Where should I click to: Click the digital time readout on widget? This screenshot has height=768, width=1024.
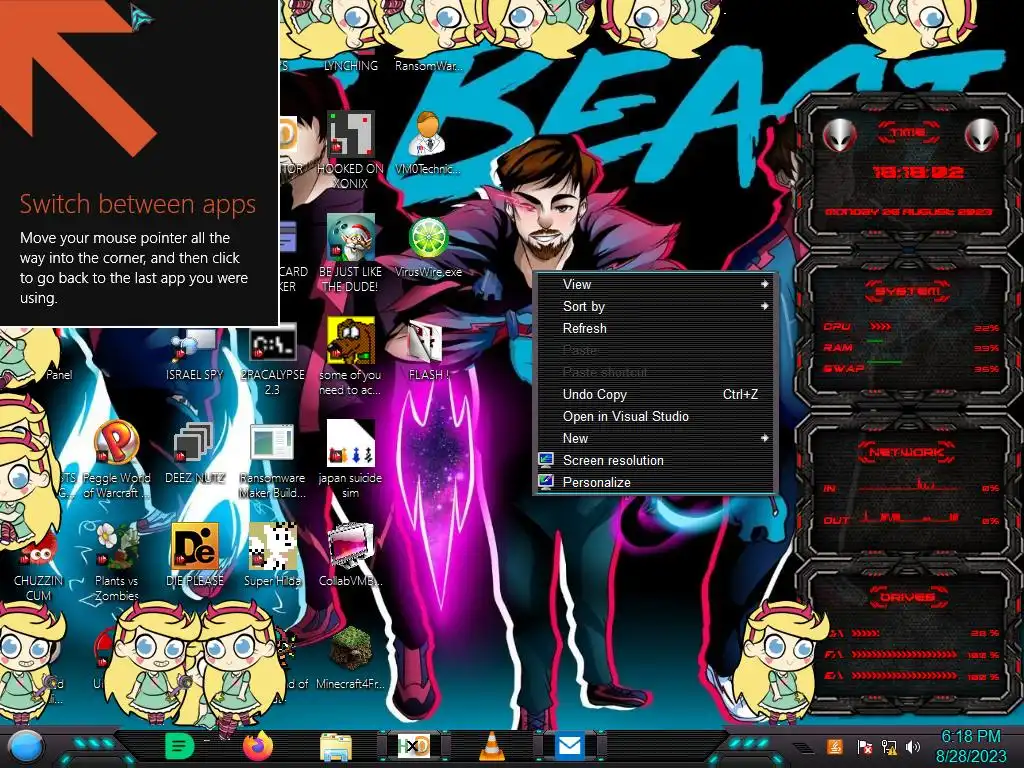click(x=918, y=172)
